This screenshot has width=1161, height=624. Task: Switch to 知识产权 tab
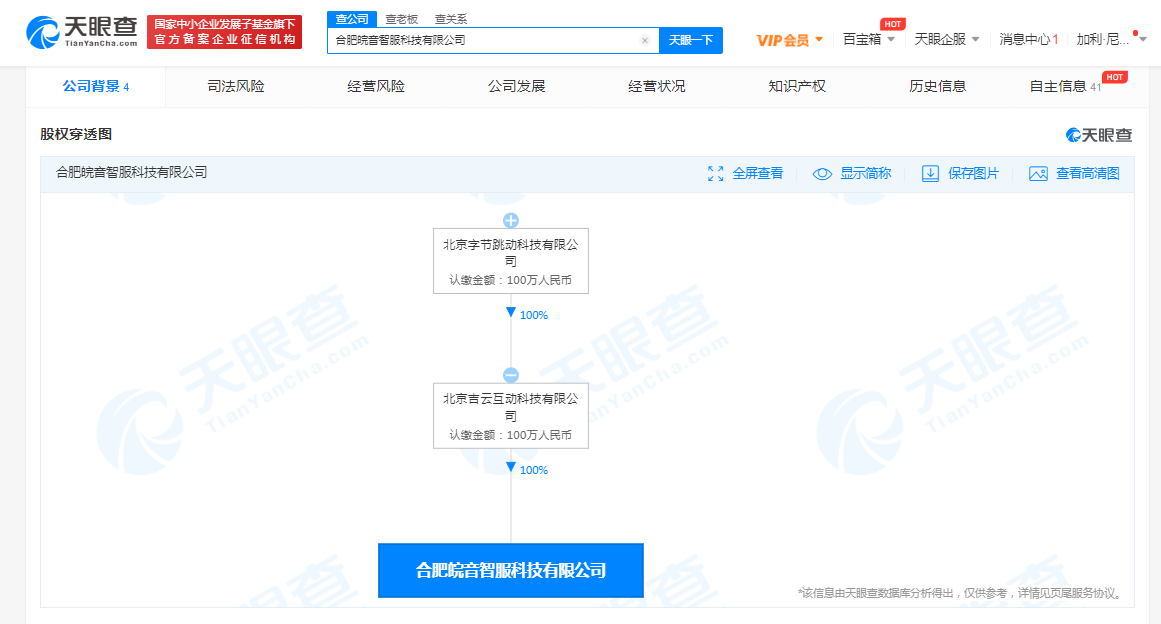pos(797,87)
